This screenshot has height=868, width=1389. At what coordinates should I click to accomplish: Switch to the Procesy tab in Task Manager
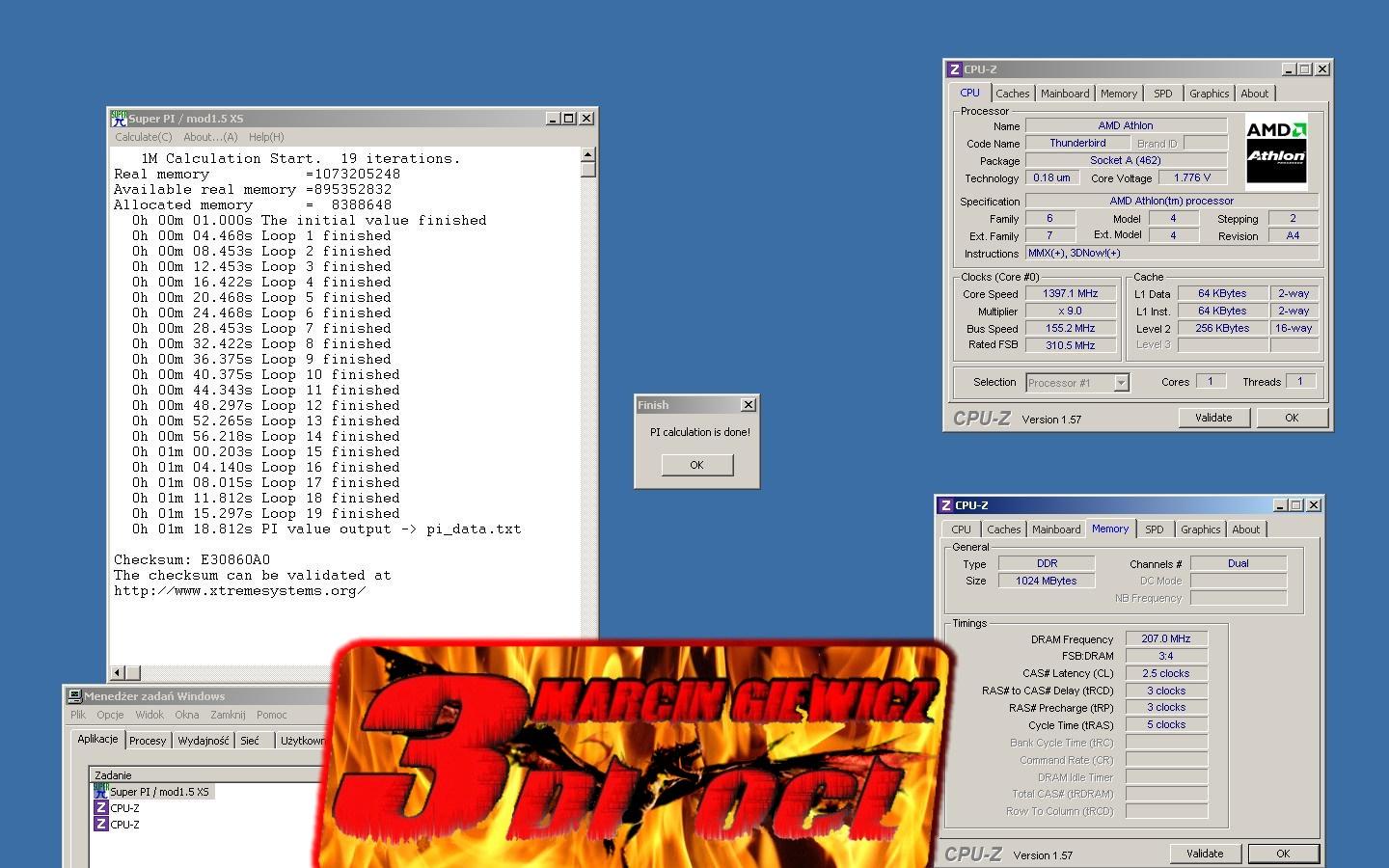148,741
